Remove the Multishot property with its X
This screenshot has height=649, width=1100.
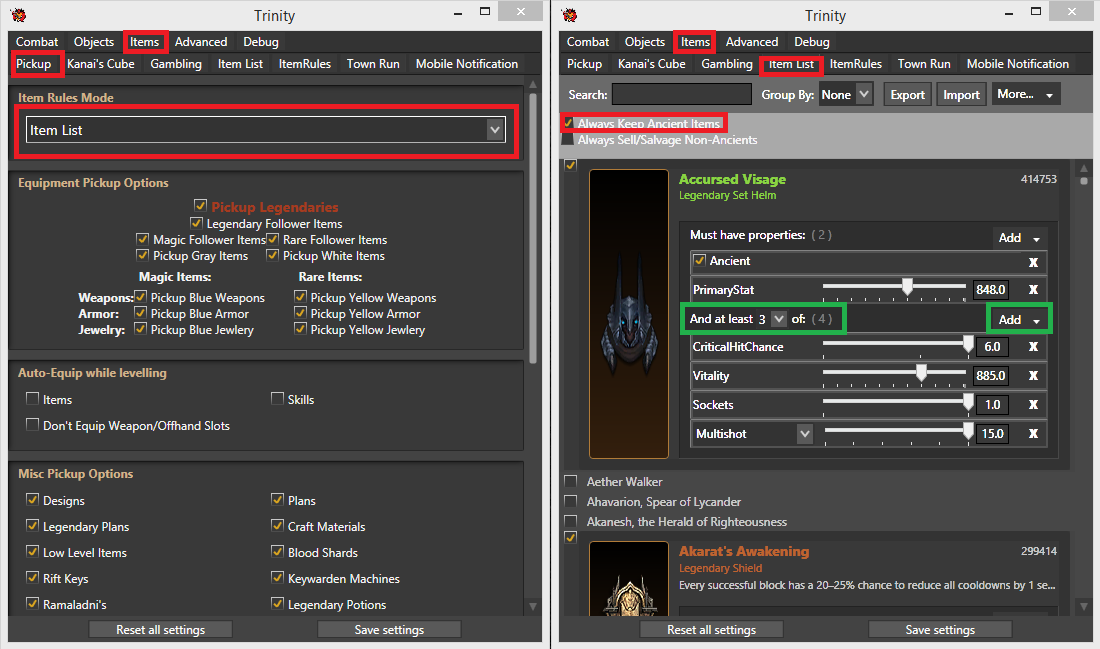click(1033, 434)
